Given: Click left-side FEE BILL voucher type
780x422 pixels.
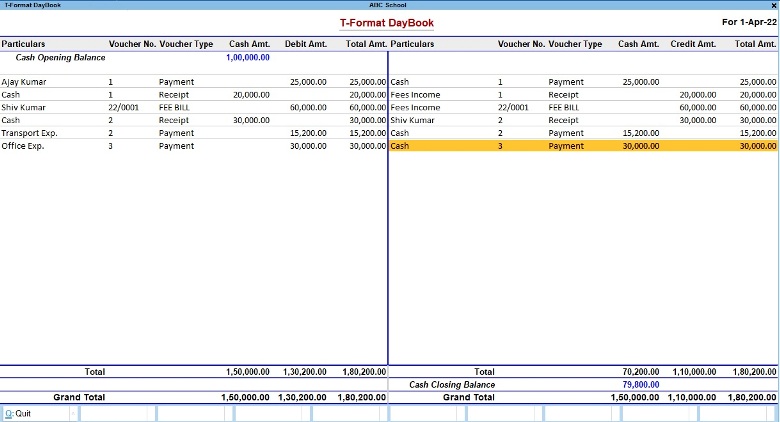Looking at the screenshot, I should coord(174,107).
